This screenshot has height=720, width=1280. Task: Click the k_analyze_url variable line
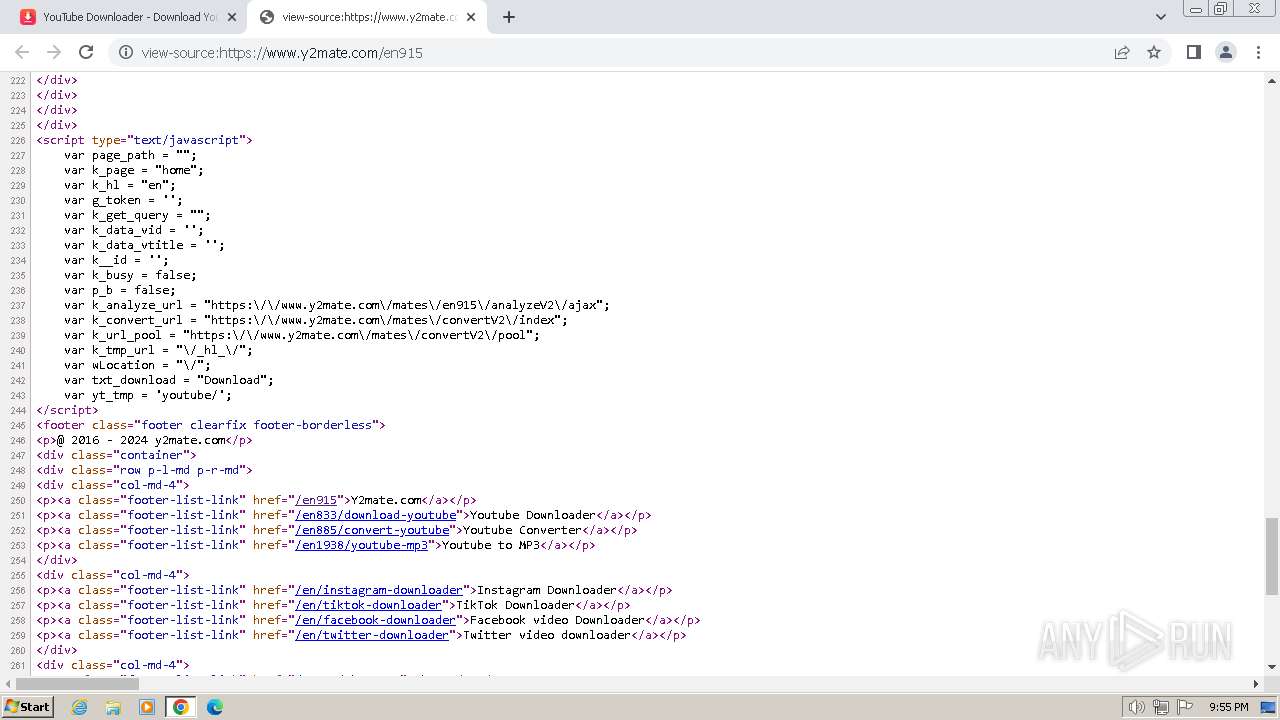tap(337, 305)
